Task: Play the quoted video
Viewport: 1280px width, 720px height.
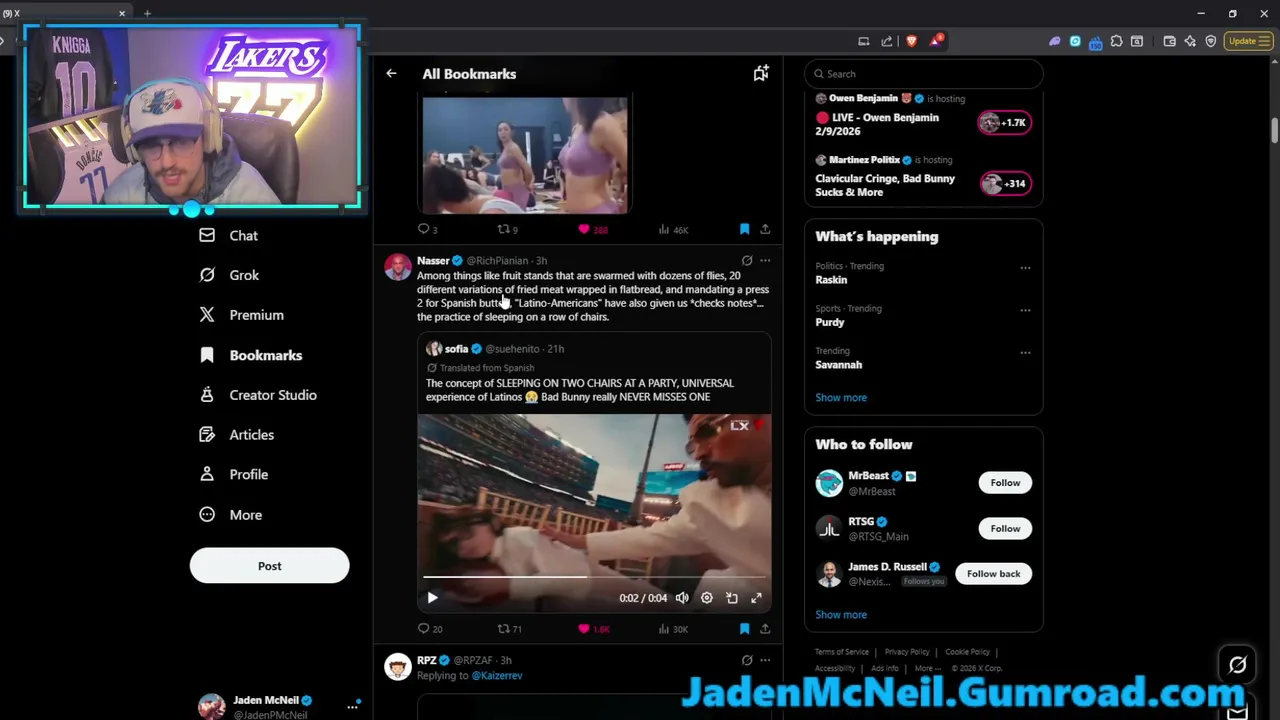Action: (432, 598)
